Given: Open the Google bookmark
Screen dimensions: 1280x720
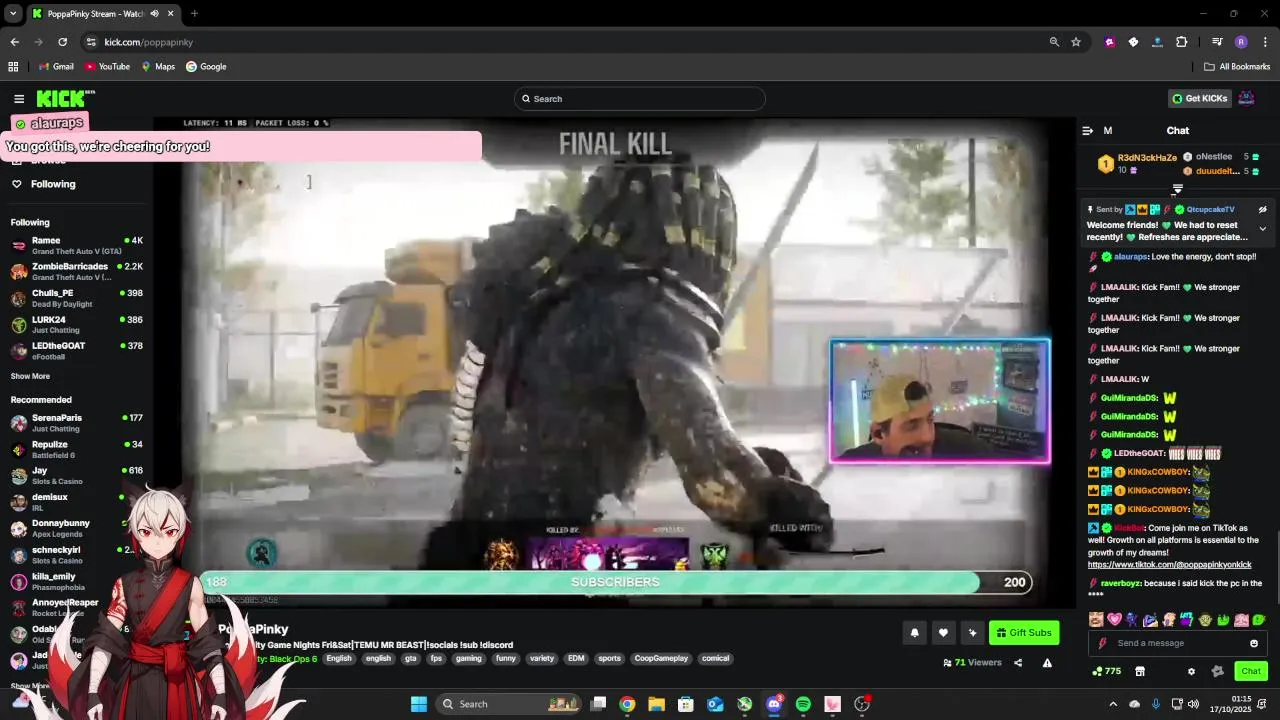Looking at the screenshot, I should tap(206, 67).
